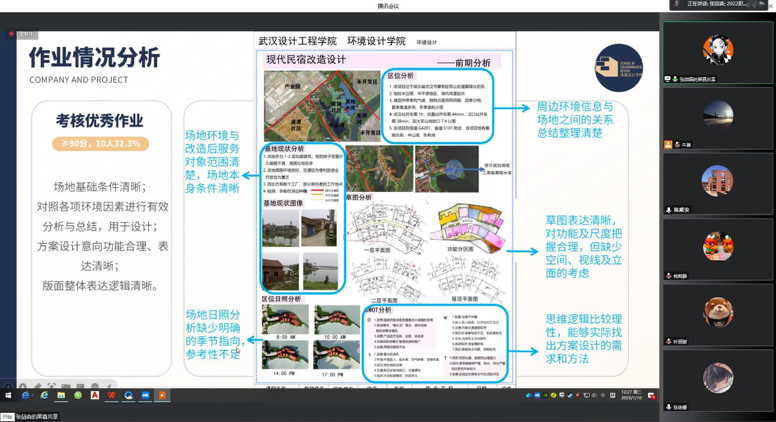Click the red Adobe 'A' taskbar icon
The height and width of the screenshot is (422, 776).
pyautogui.click(x=95, y=395)
